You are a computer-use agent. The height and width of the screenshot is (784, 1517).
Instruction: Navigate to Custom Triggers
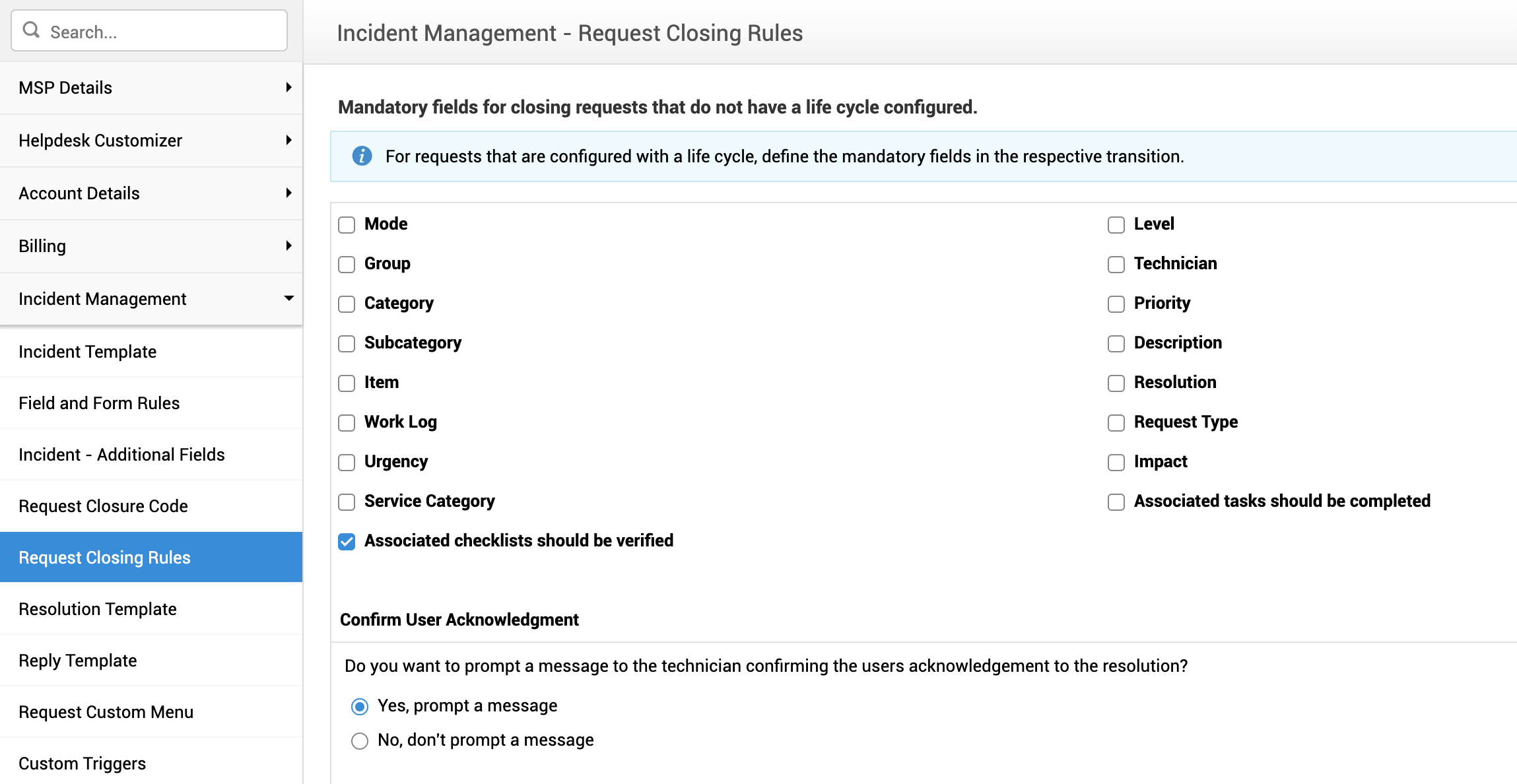pos(82,764)
